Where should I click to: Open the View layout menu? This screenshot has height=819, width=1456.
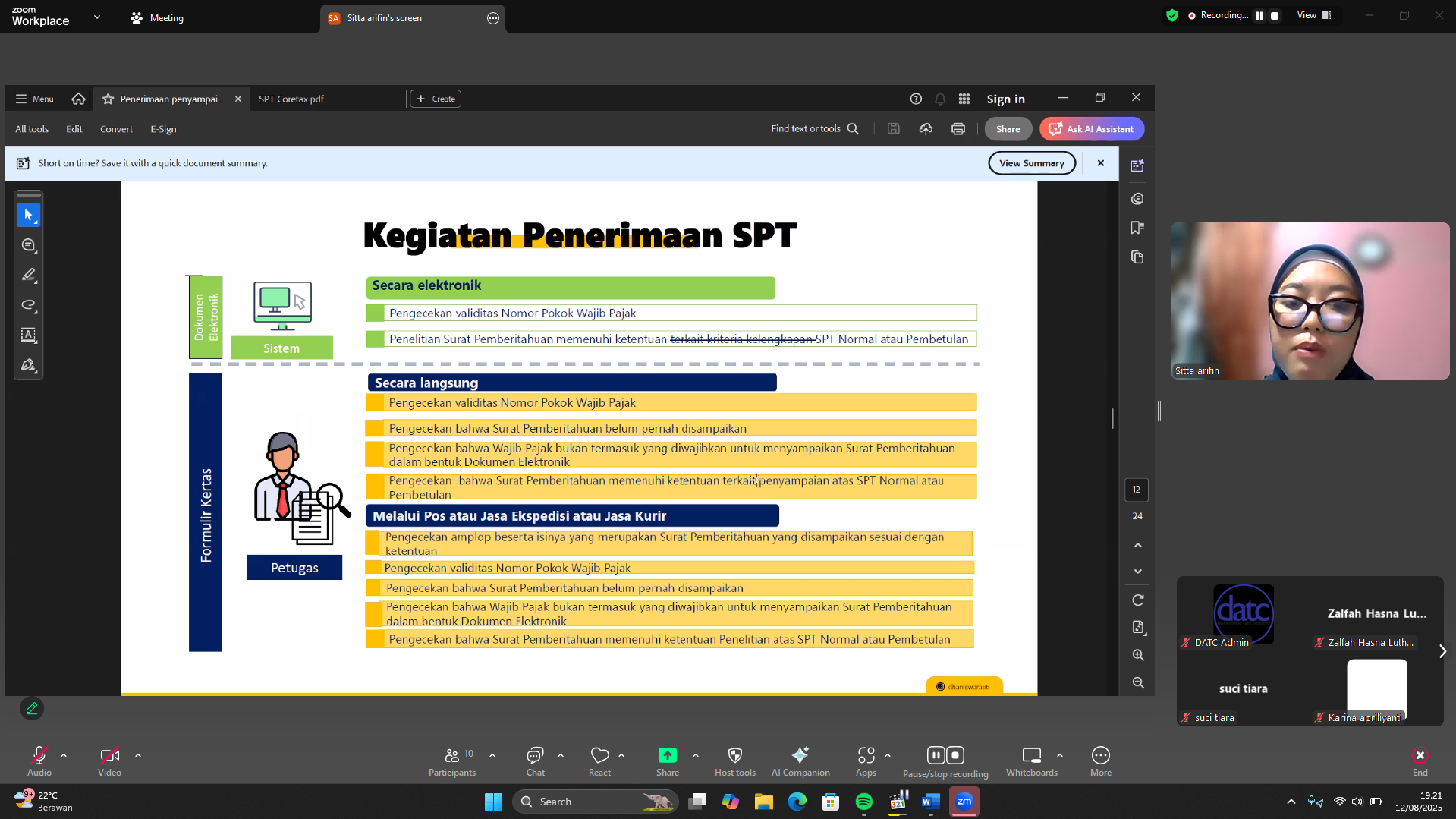[x=1314, y=15]
